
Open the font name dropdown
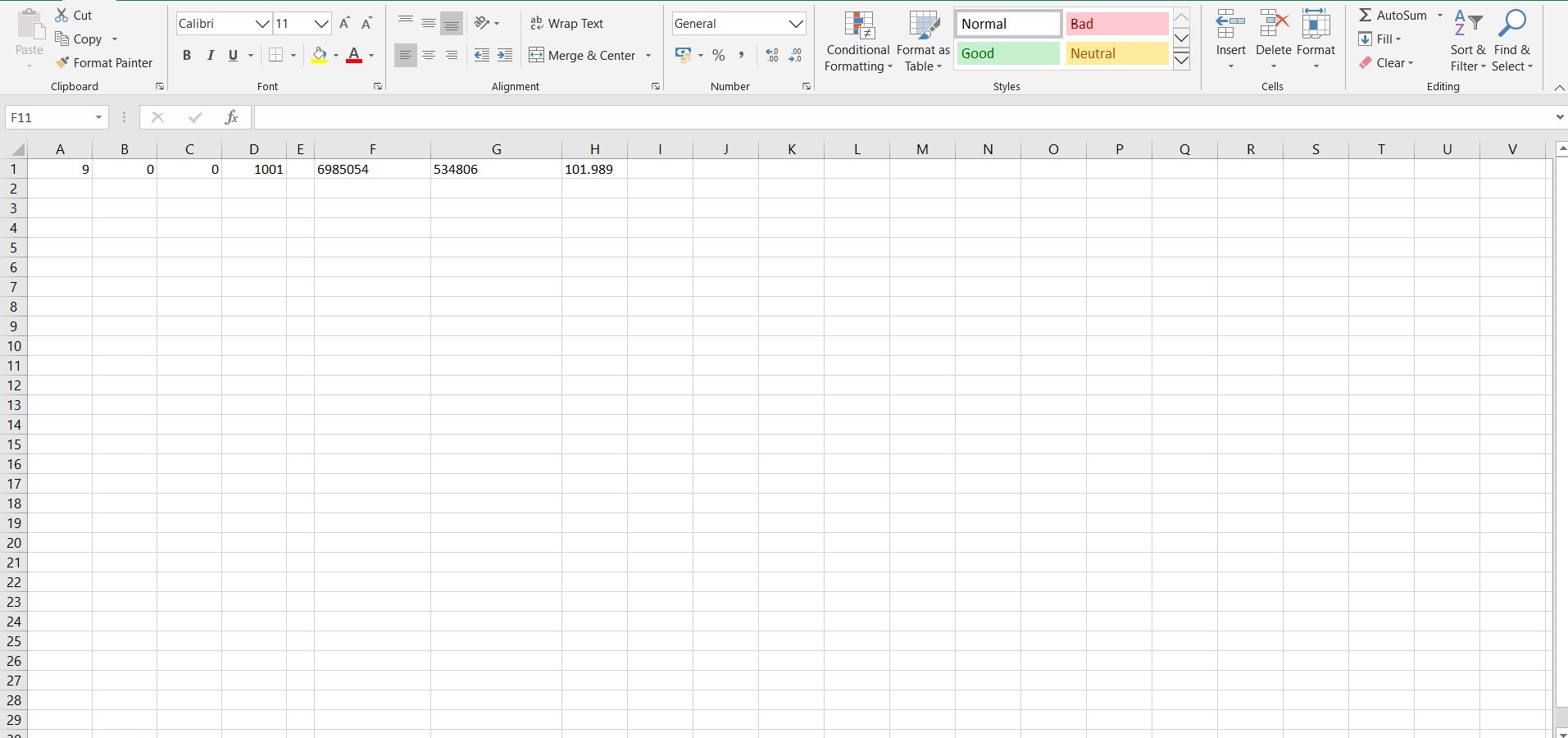[262, 23]
